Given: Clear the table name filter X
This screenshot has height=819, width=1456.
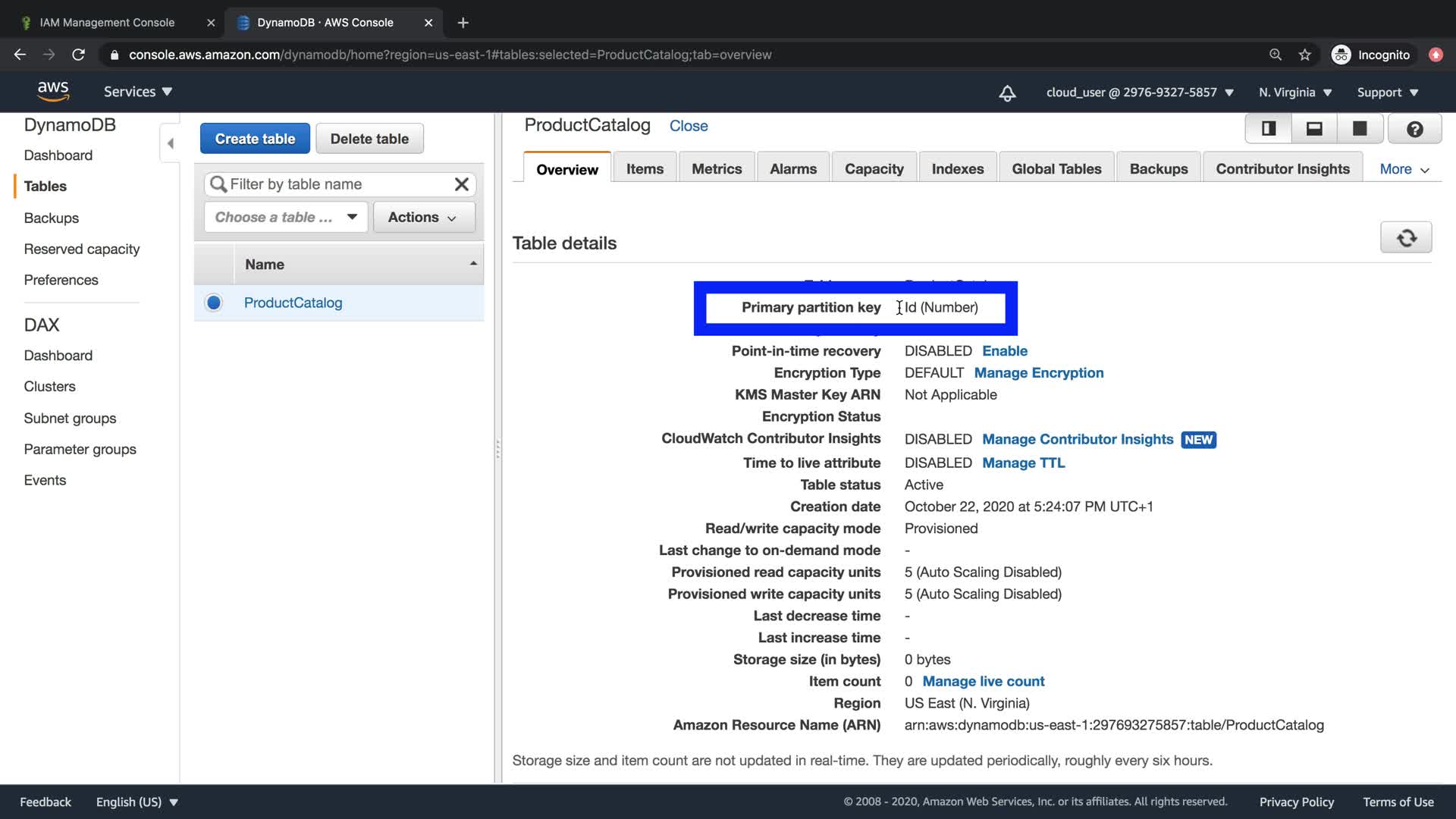Looking at the screenshot, I should click(x=461, y=184).
